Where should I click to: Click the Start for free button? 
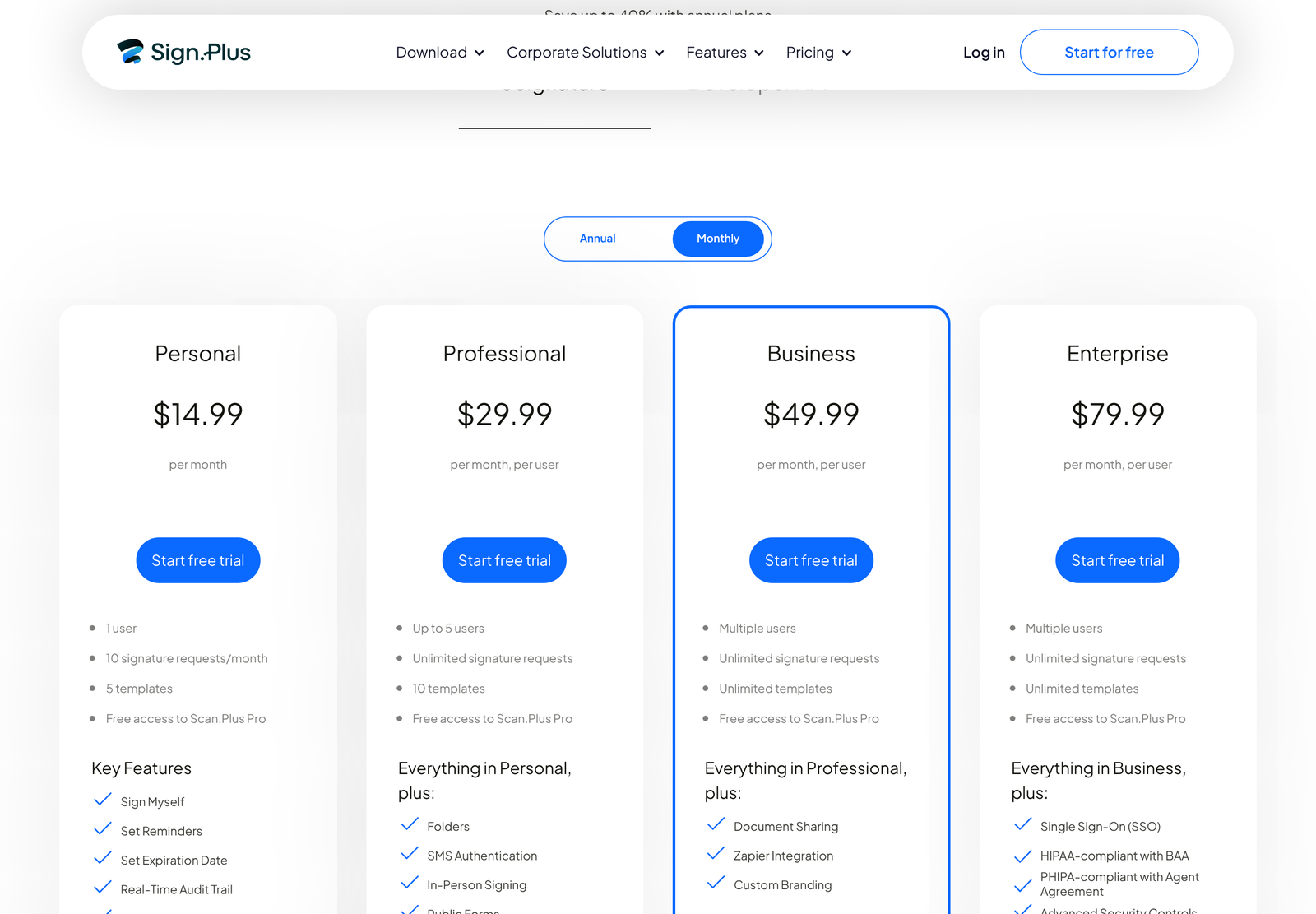pyautogui.click(x=1109, y=52)
